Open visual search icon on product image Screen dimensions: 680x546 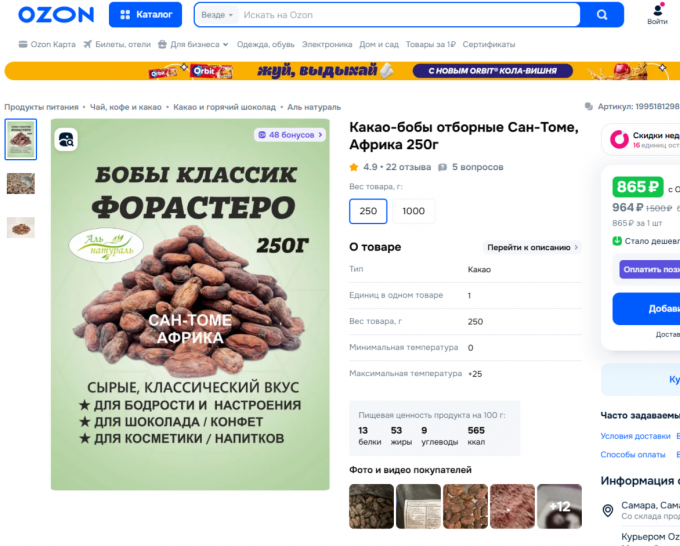(x=66, y=140)
